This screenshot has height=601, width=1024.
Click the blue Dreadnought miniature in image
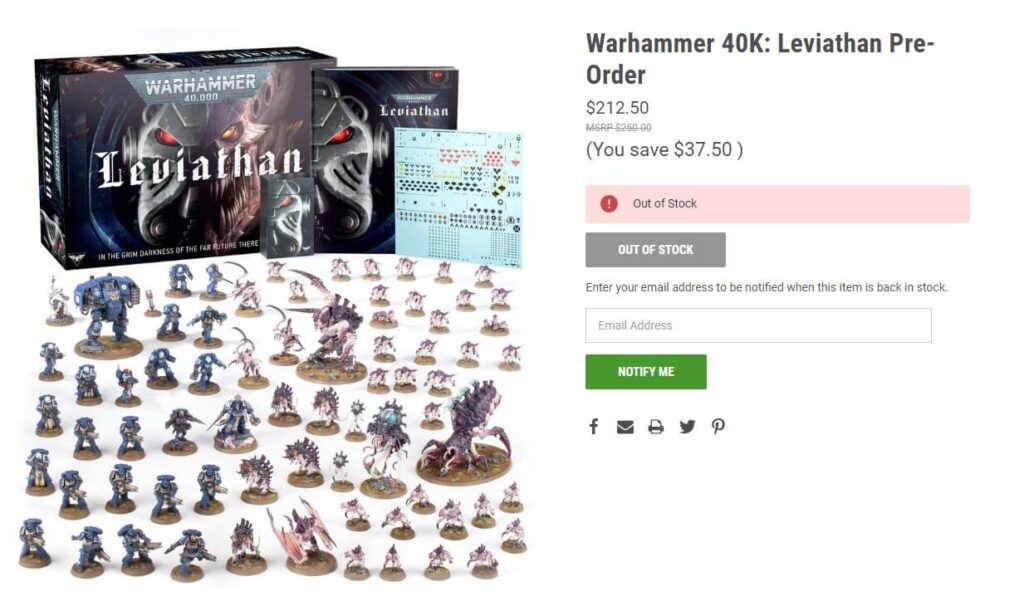click(110, 314)
